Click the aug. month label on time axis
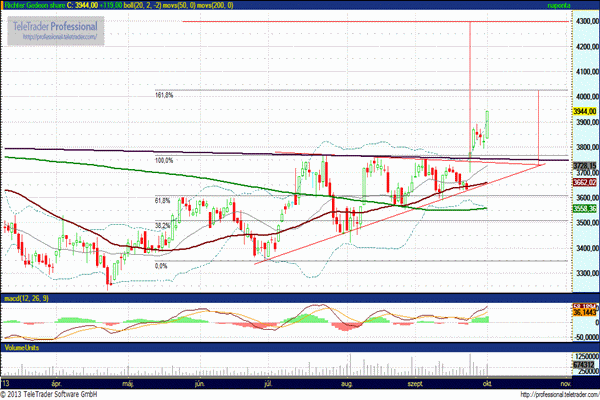 [347, 384]
